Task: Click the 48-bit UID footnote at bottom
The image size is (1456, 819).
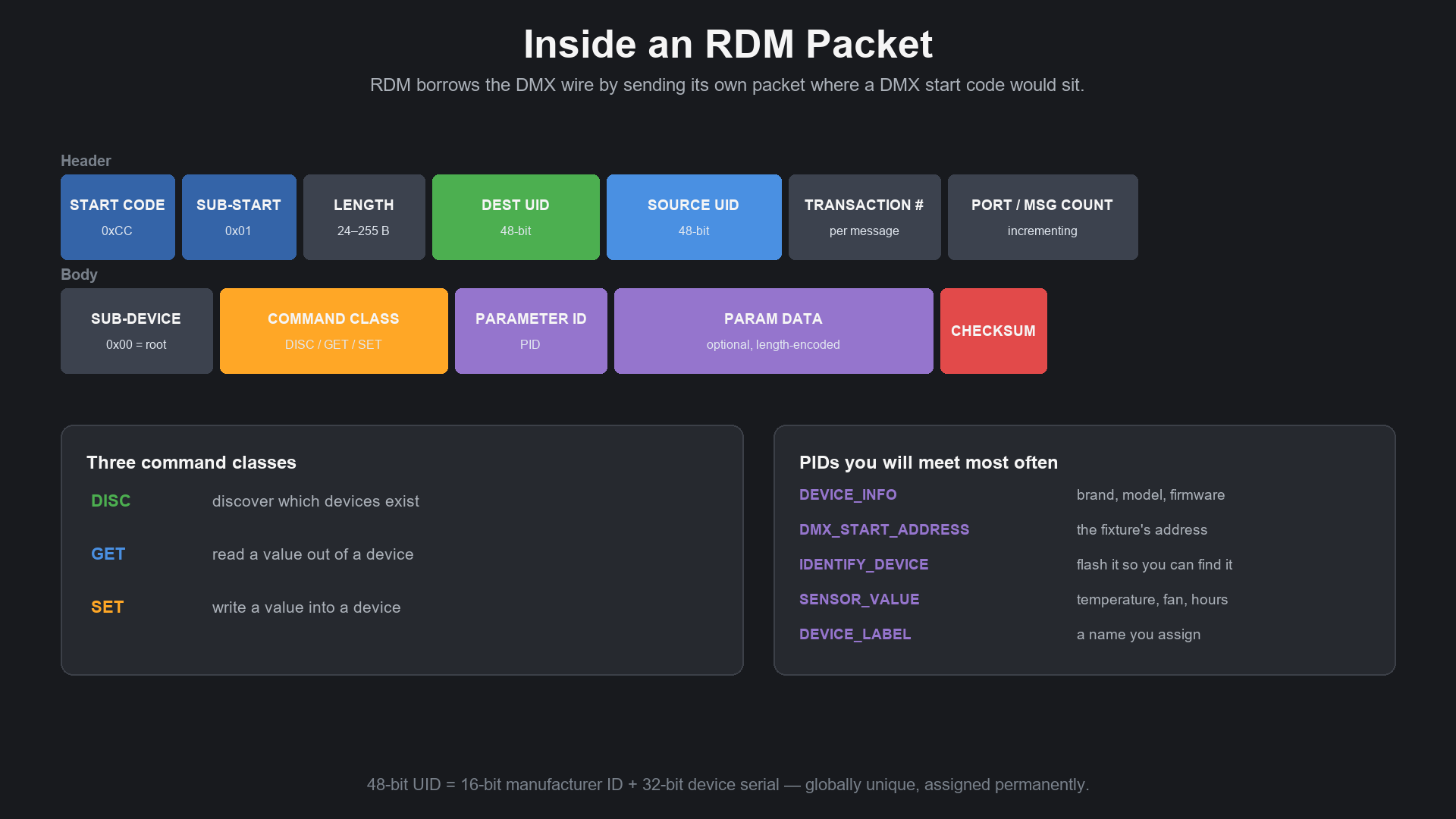Action: click(x=728, y=785)
